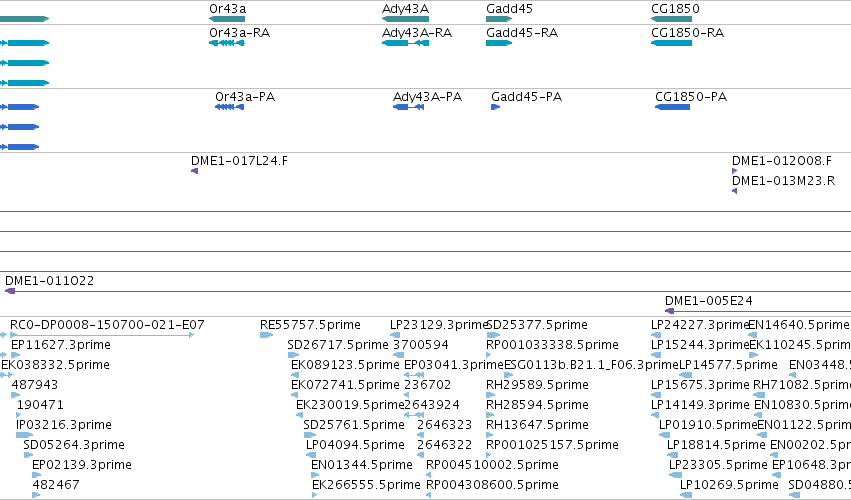Click the EN01344.5prime label

[362, 465]
